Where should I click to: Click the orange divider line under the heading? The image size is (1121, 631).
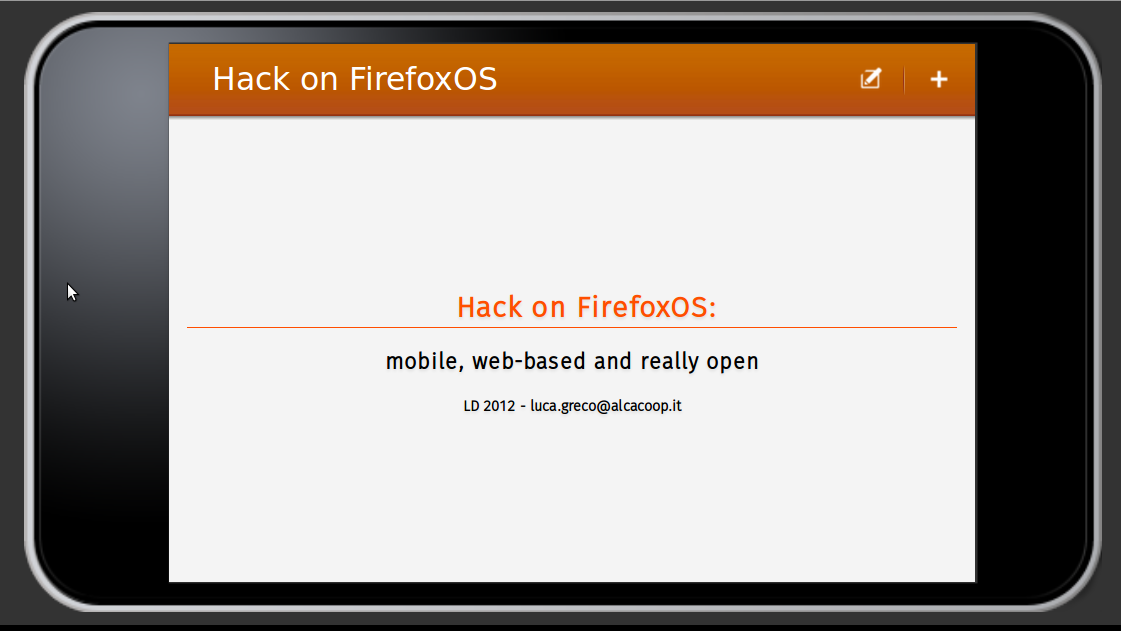(x=572, y=327)
